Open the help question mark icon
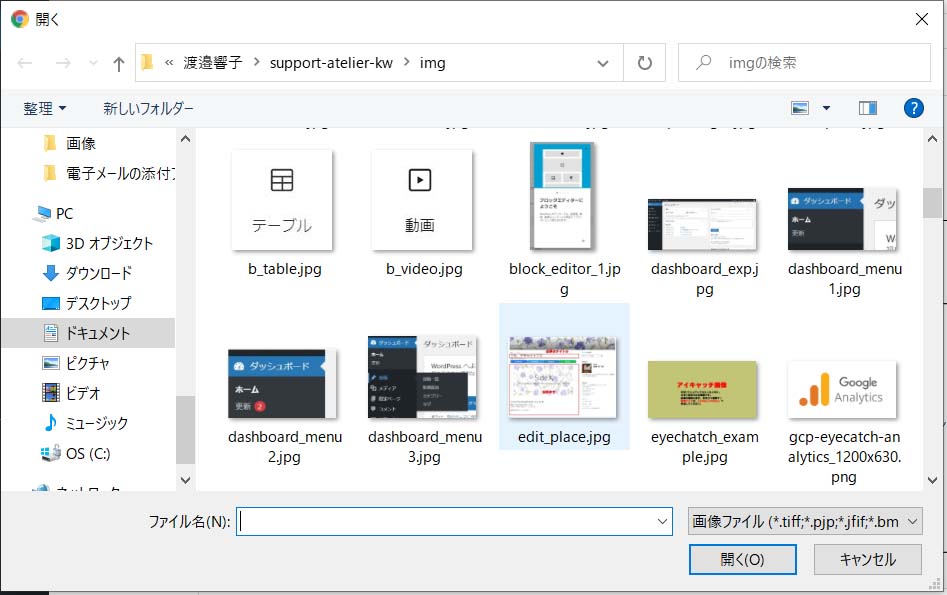The image size is (947, 595). tap(912, 108)
